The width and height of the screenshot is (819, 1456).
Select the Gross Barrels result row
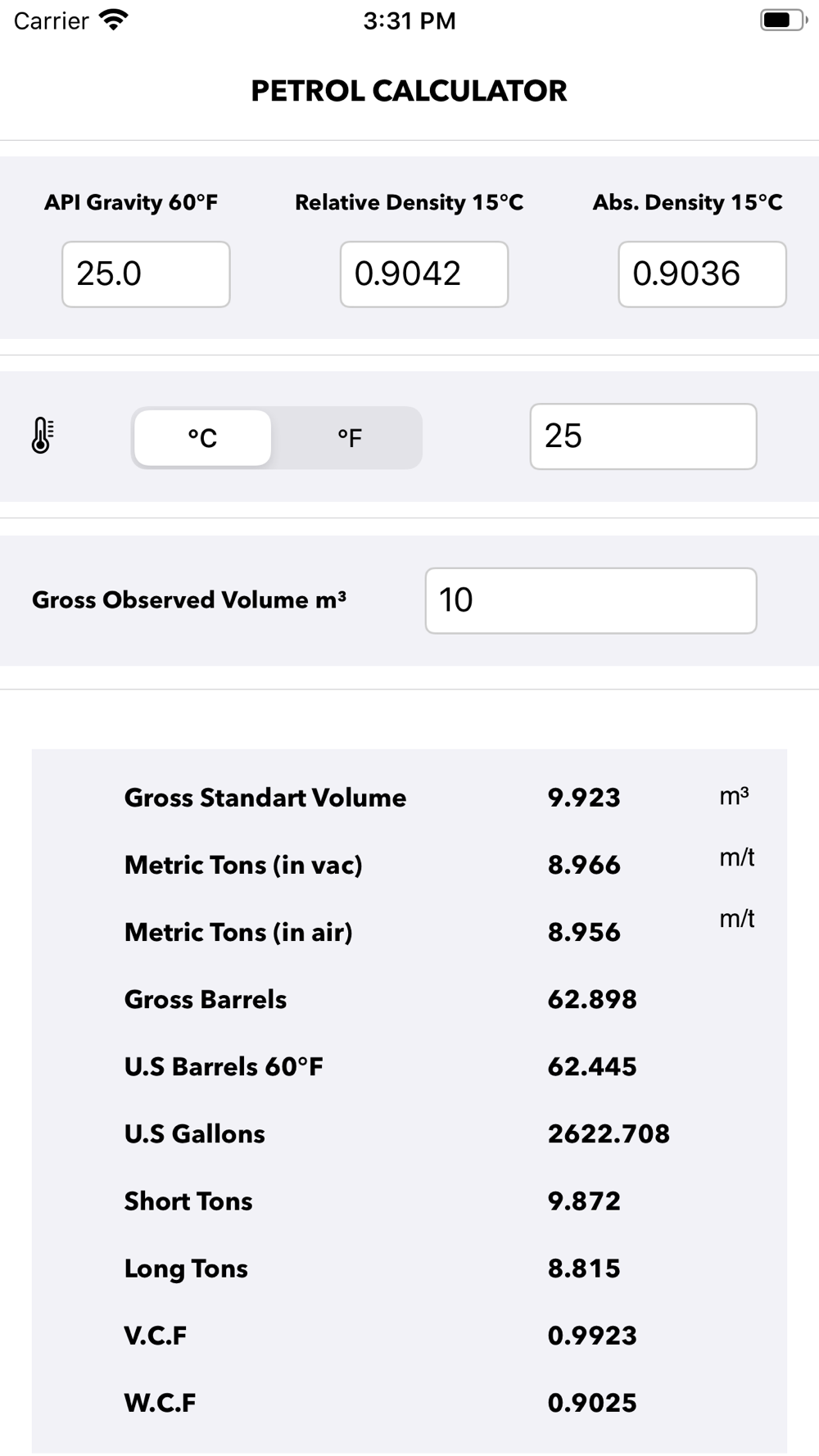click(x=409, y=999)
